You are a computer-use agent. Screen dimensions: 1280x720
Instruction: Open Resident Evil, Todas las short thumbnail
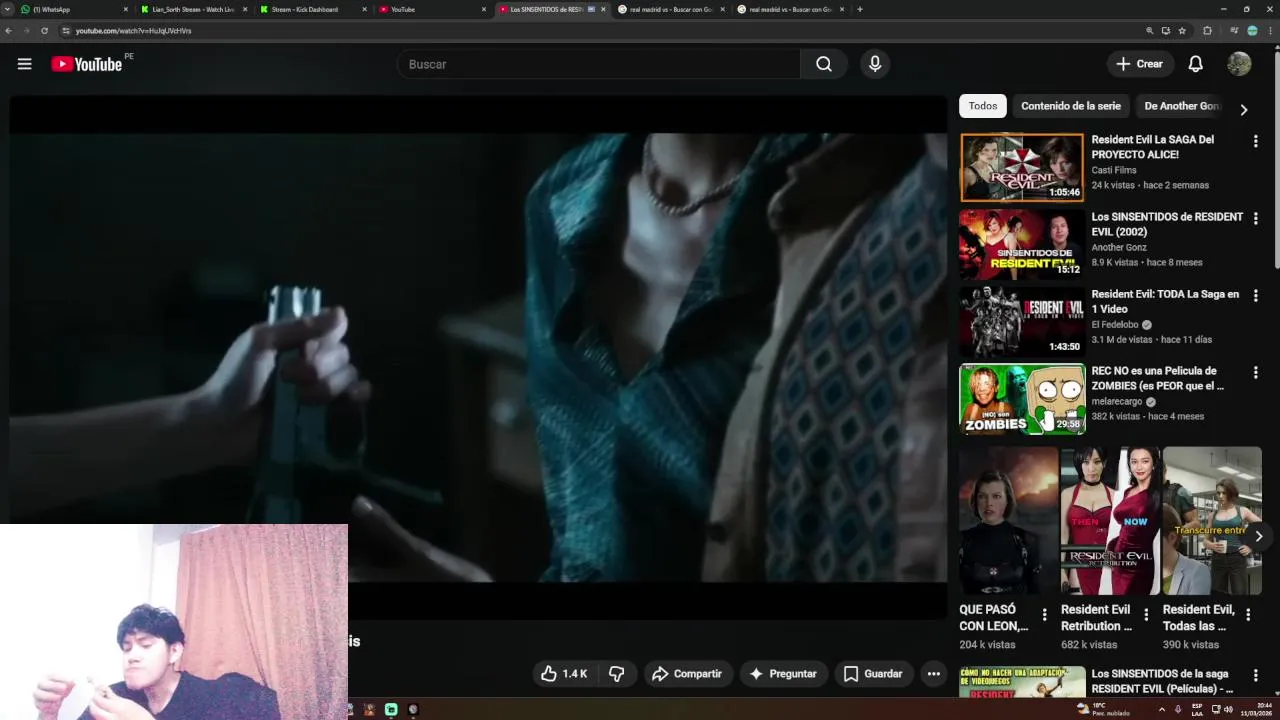(x=1212, y=521)
